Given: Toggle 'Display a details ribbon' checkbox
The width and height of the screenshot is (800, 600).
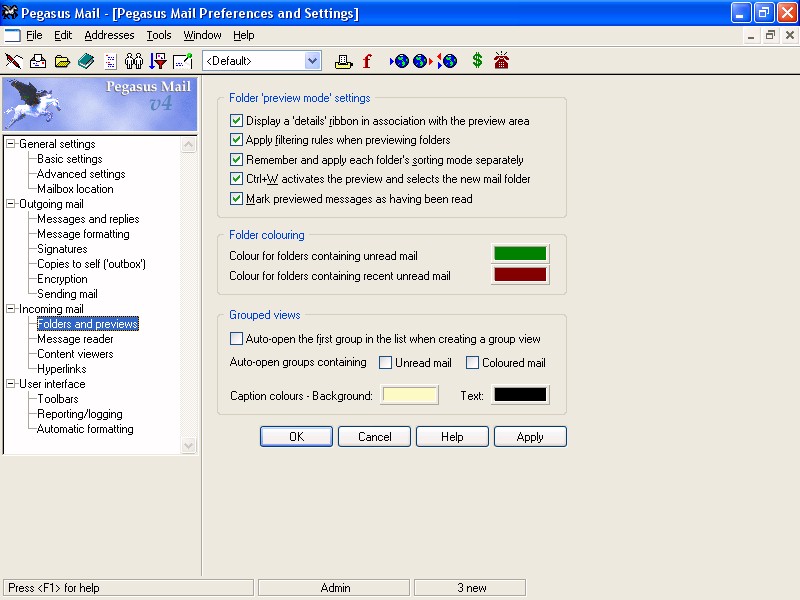Looking at the screenshot, I should [236, 121].
